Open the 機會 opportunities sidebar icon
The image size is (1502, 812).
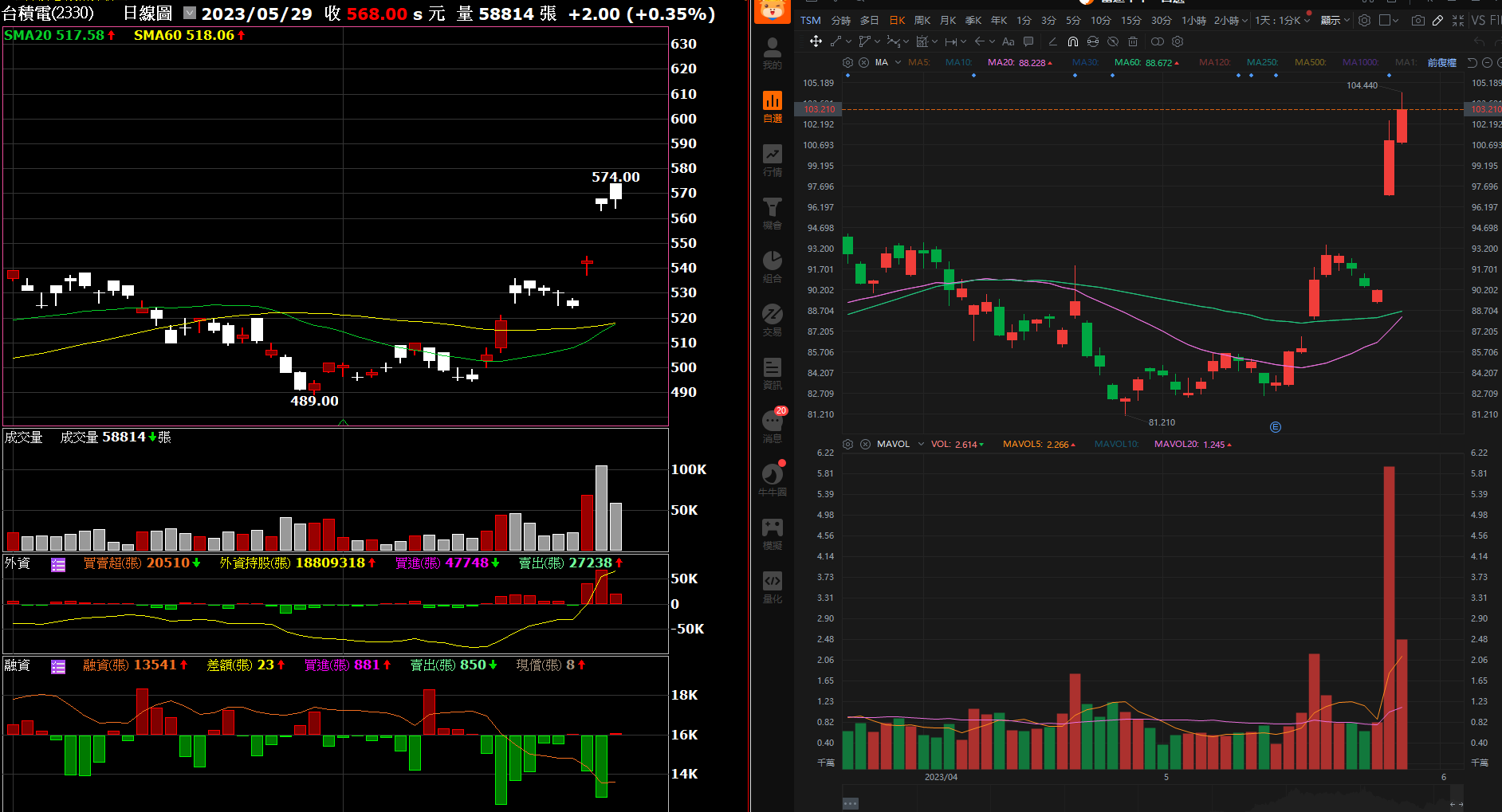[x=772, y=213]
